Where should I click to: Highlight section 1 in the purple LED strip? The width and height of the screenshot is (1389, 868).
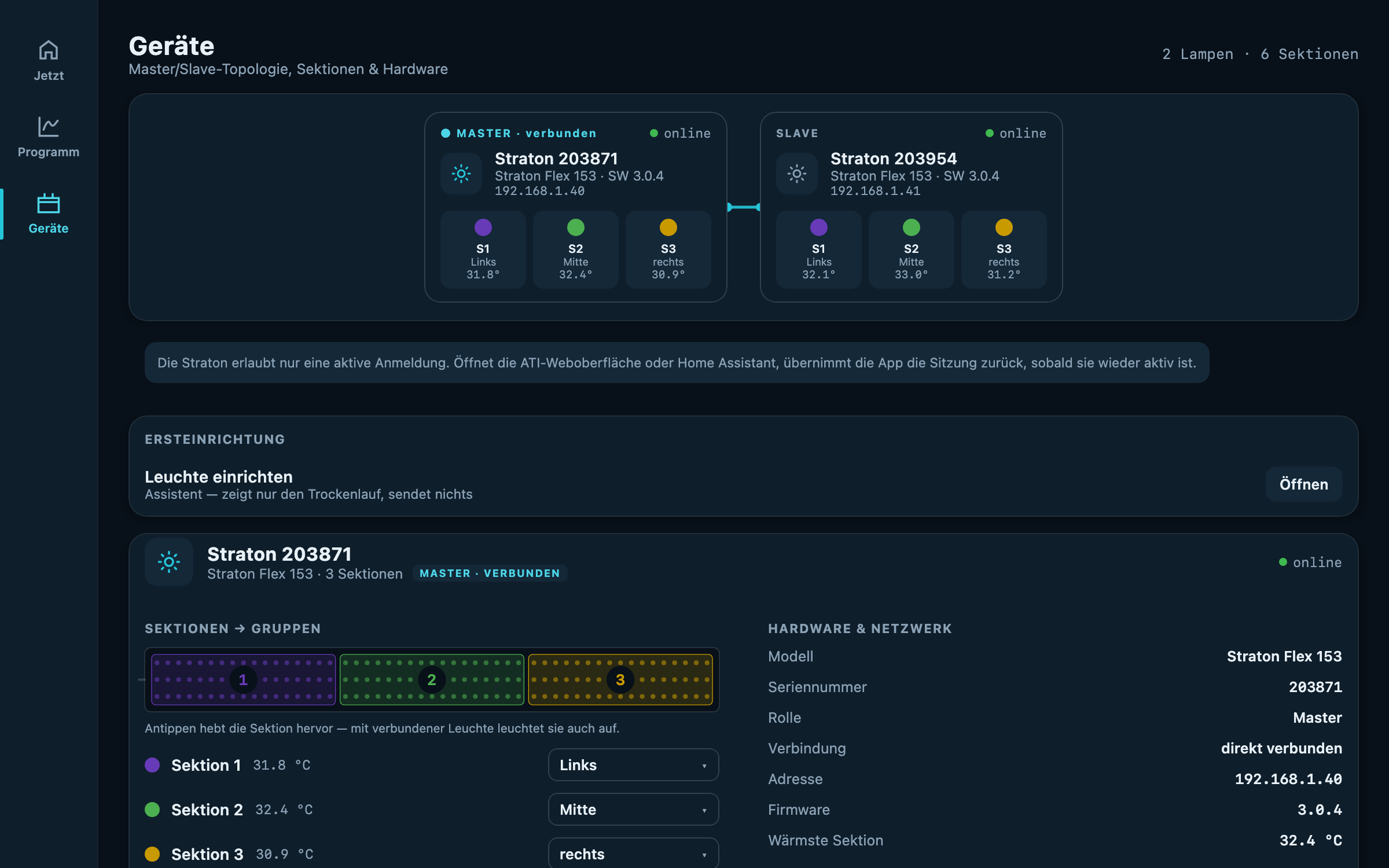click(244, 679)
